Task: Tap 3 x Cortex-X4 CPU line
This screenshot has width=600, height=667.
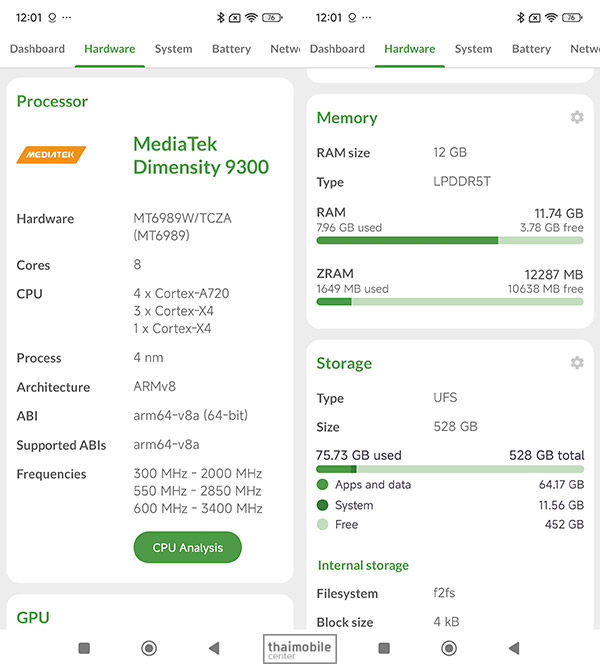Action: pos(174,311)
